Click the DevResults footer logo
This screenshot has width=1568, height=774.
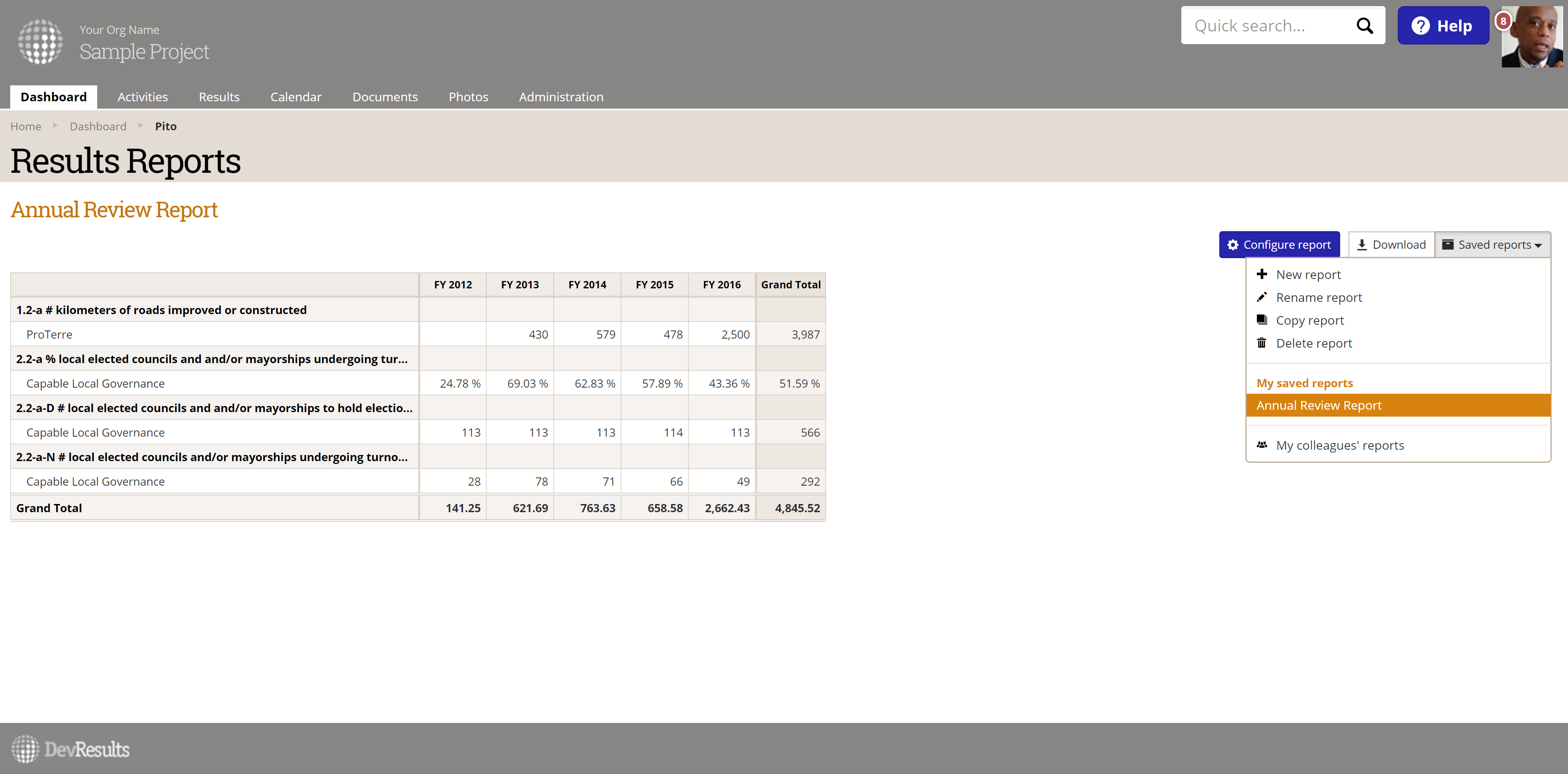71,749
